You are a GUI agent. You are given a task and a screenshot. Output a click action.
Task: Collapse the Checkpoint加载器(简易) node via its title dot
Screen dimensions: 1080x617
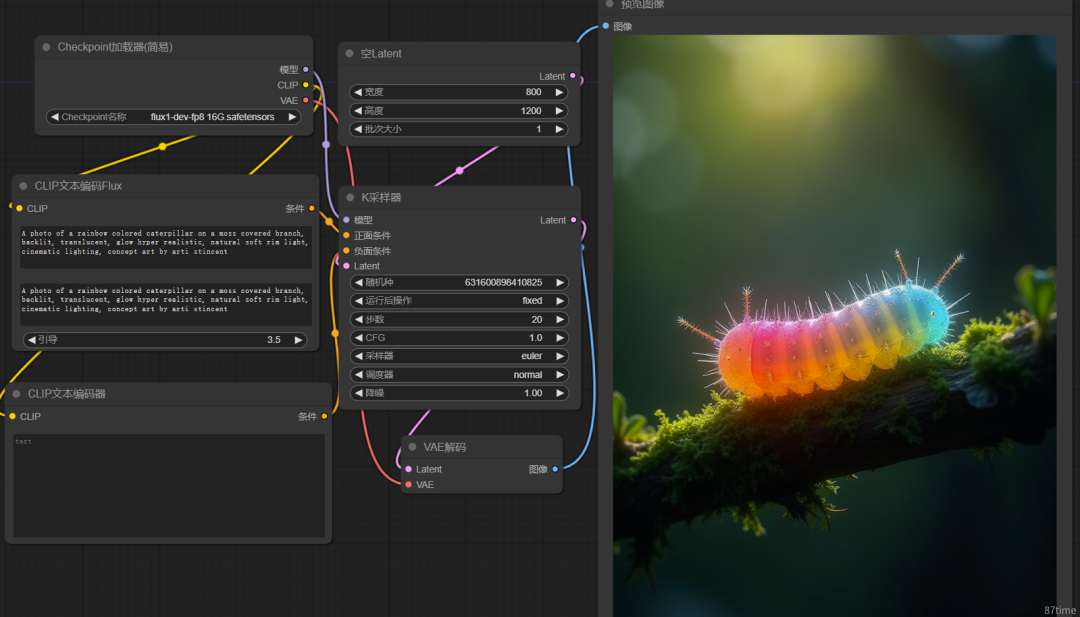click(x=46, y=48)
